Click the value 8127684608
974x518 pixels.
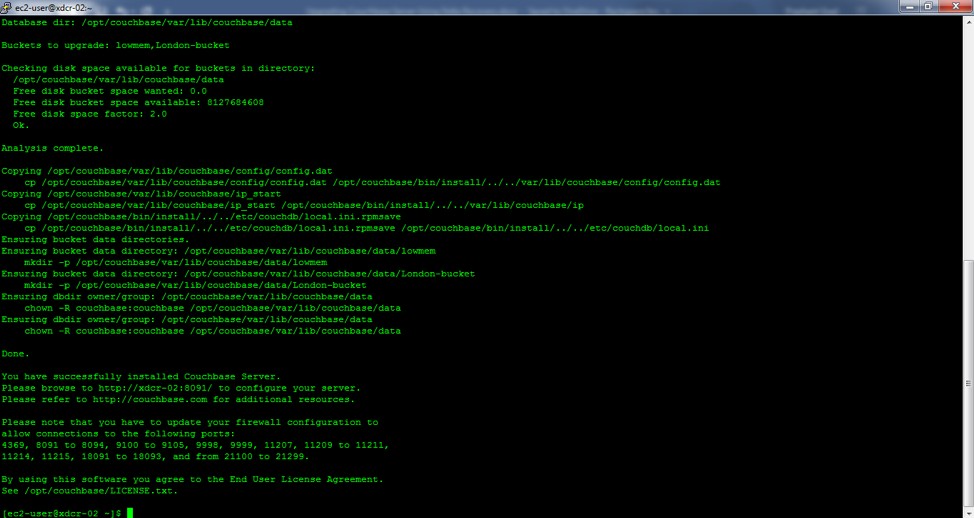(x=235, y=102)
